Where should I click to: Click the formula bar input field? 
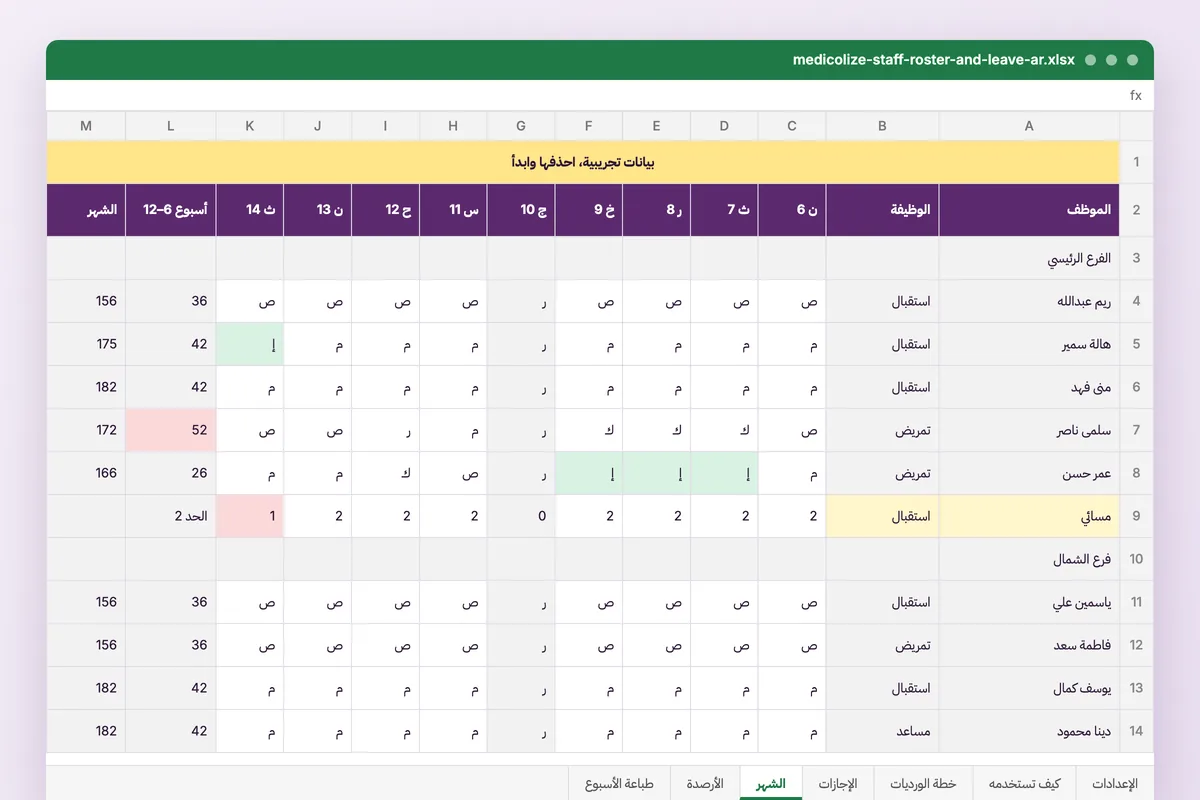tap(585, 96)
